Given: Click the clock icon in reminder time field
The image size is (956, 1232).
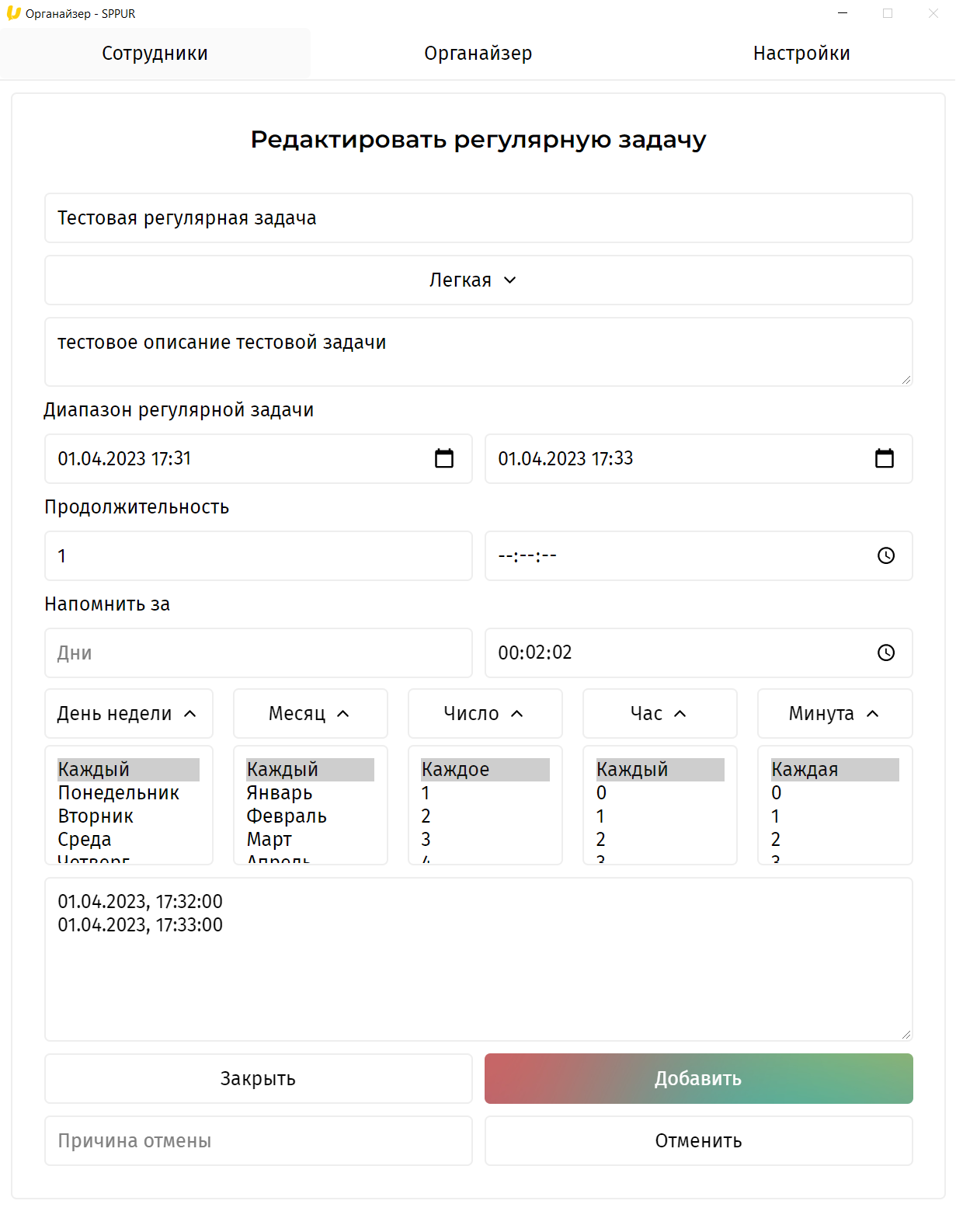Looking at the screenshot, I should click(886, 653).
